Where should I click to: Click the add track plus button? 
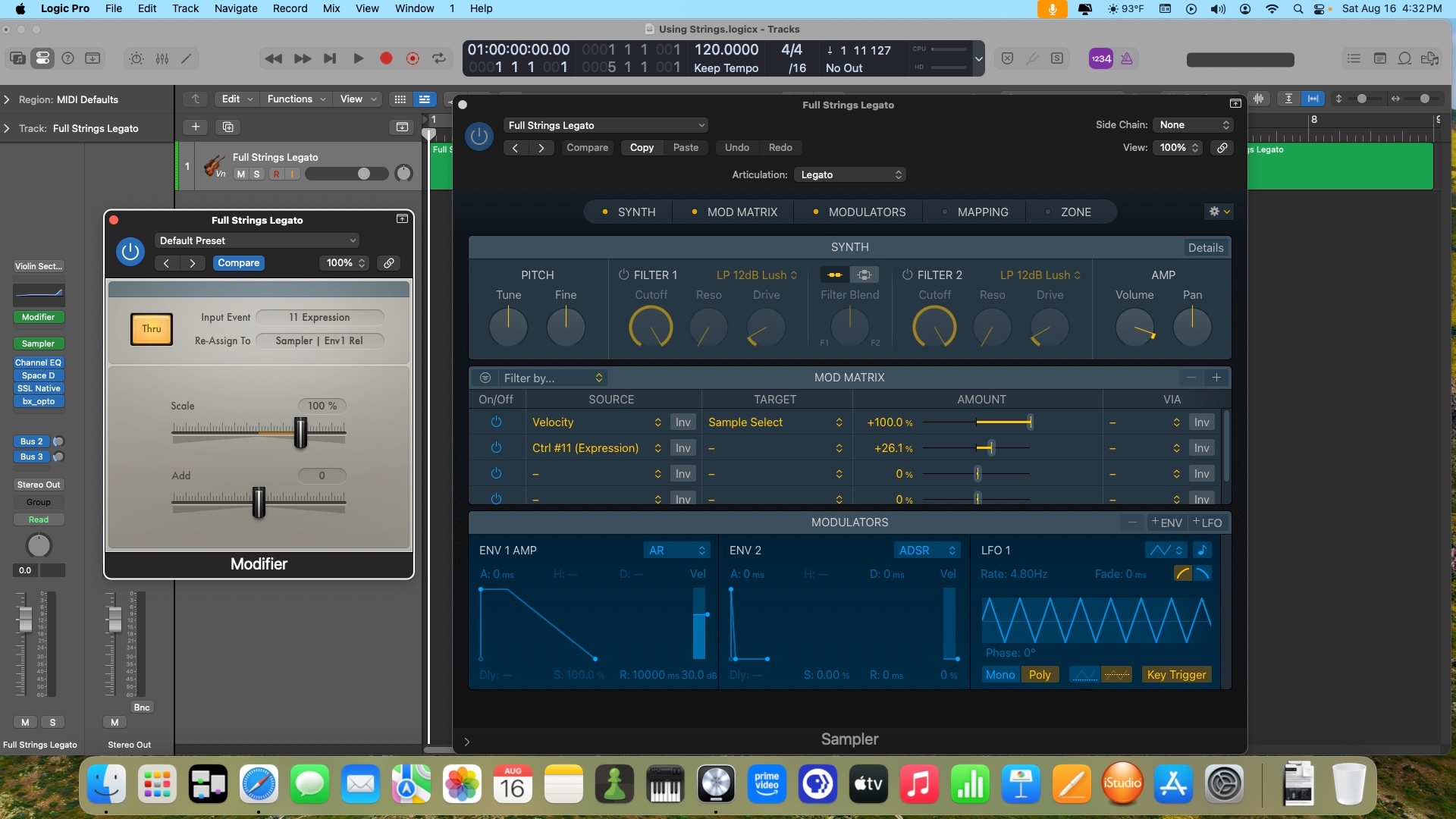(196, 127)
